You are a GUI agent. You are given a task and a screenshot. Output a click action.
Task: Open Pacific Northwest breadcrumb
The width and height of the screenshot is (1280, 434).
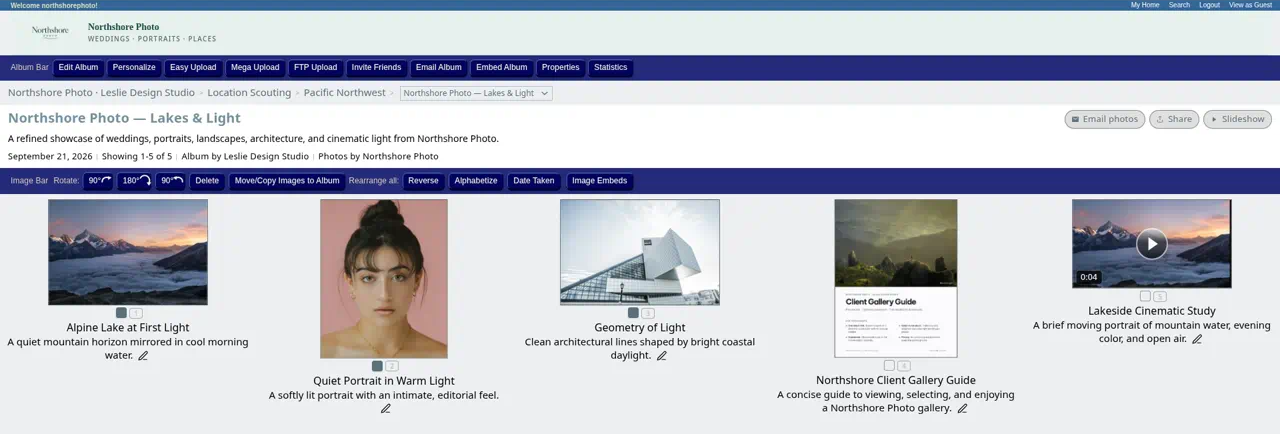click(x=344, y=93)
